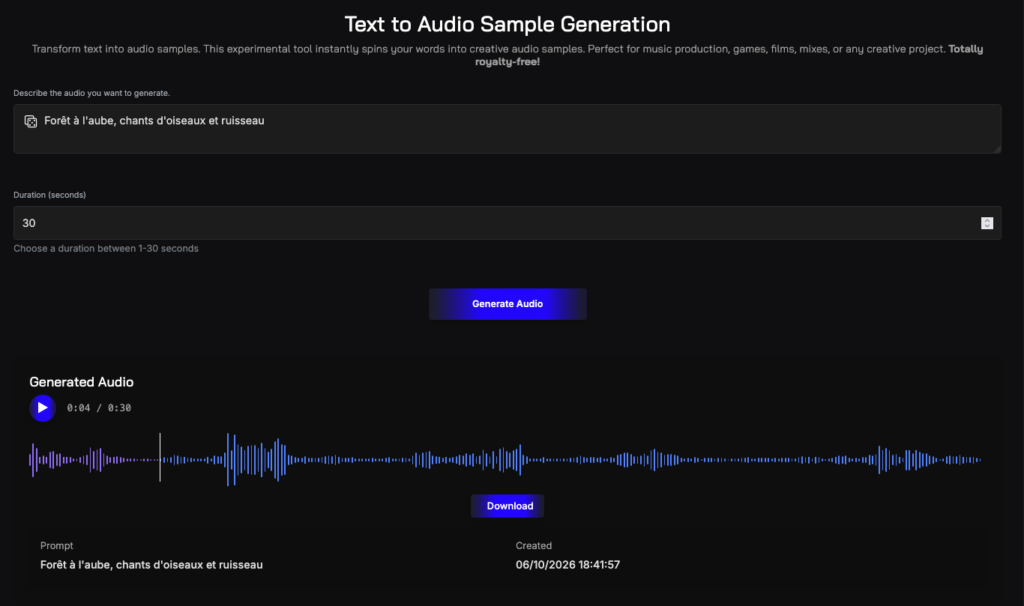Click the 0:04 / 0:30 playback time

[99, 408]
